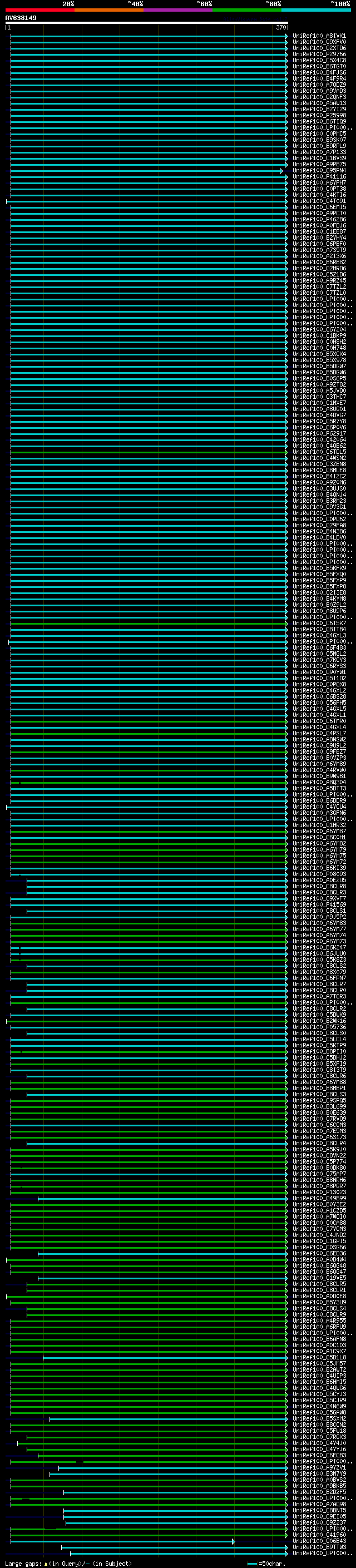Click the arrowhead ending the UniRef100_Q95PN4 bar
This screenshot has height=1568, width=356.
click(x=282, y=171)
